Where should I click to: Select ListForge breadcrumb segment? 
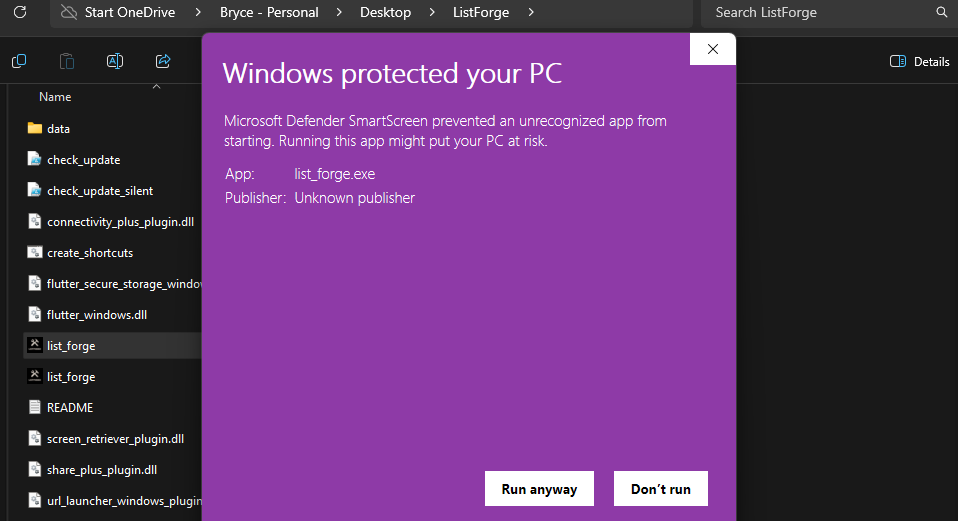pos(481,12)
